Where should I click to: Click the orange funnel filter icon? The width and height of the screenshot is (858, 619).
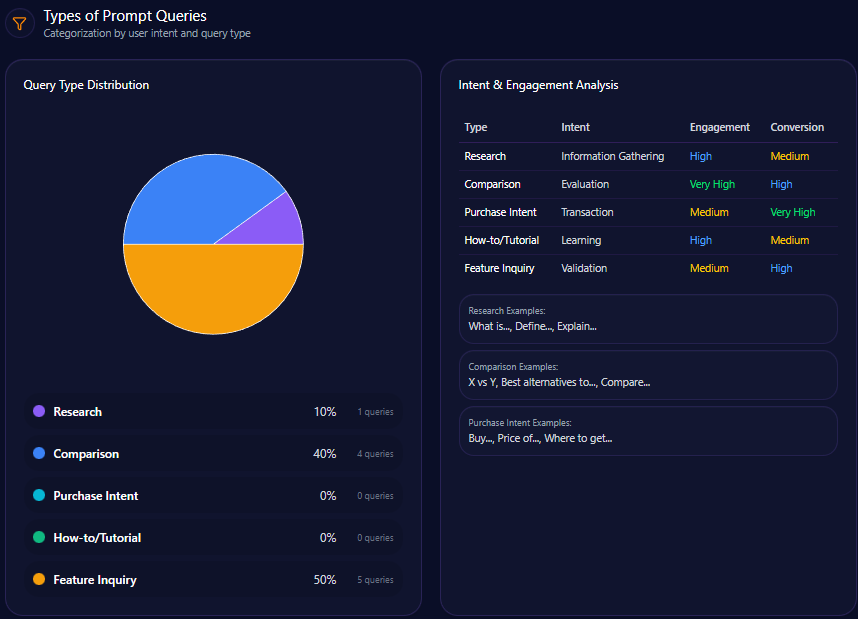(x=19, y=23)
